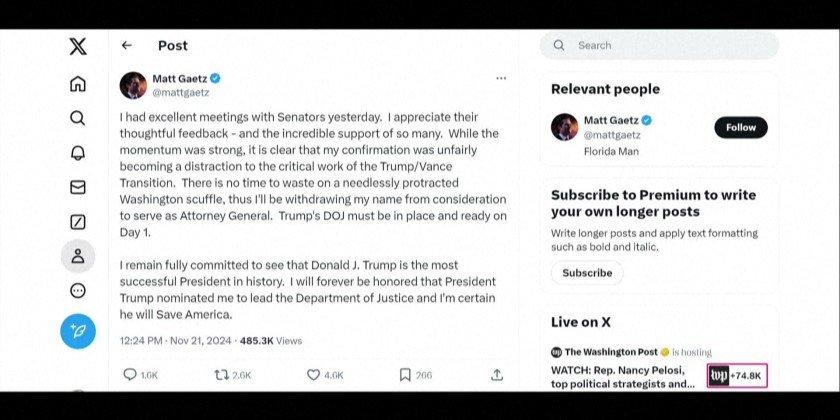Go to the Home feed icon
840x420 pixels.
[78, 84]
